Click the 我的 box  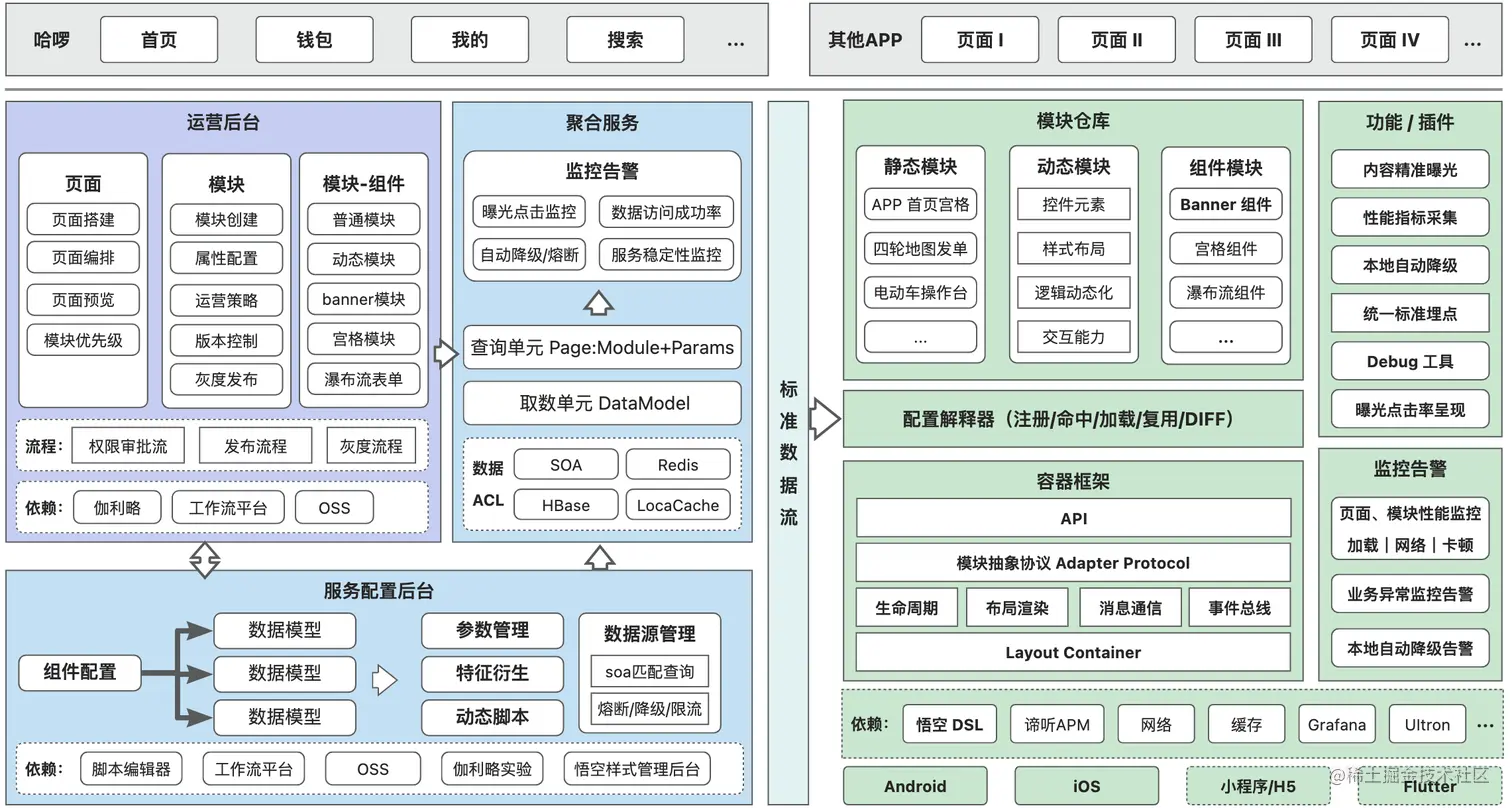(x=470, y=40)
